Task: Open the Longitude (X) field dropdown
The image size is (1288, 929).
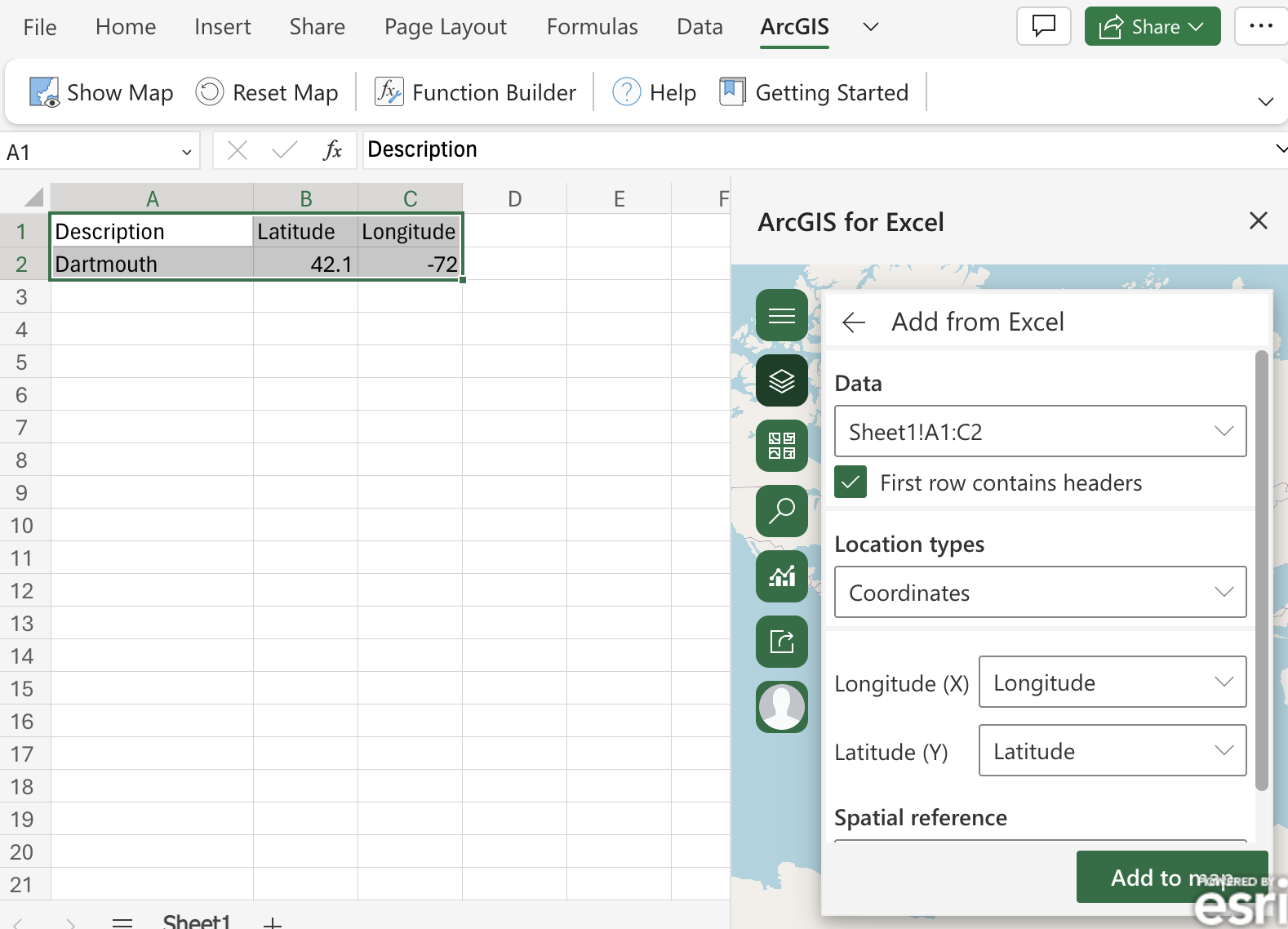Action: (x=1113, y=682)
